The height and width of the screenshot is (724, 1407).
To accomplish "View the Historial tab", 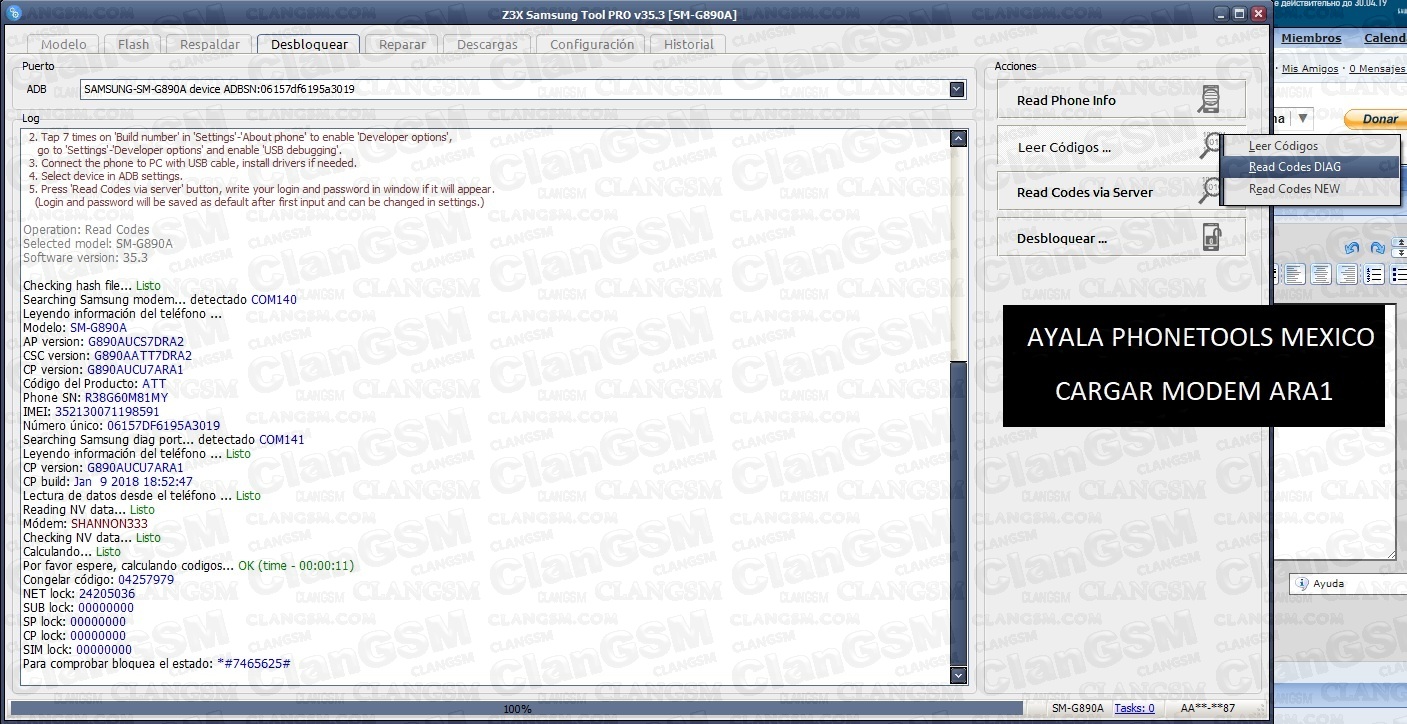I will pos(689,44).
